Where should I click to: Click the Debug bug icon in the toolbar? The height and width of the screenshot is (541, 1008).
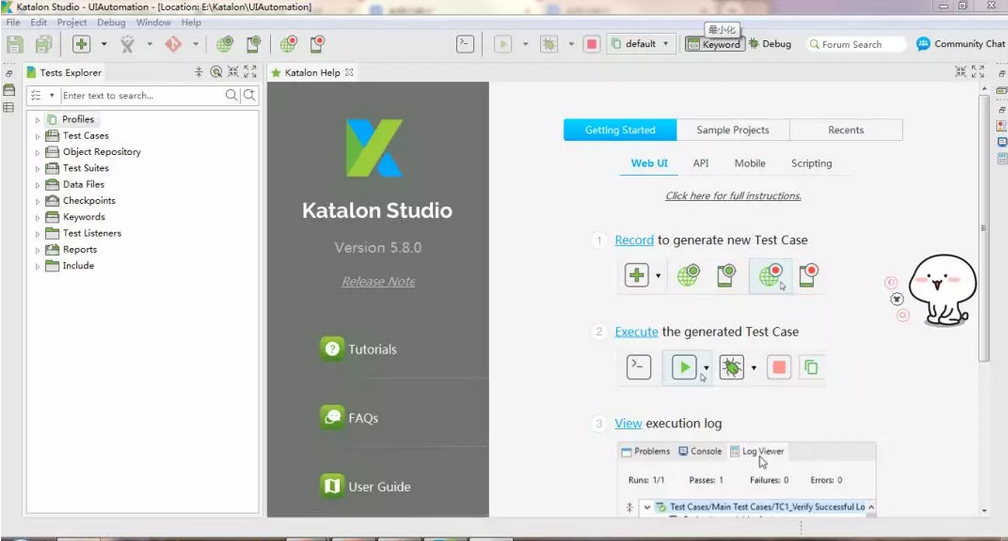click(549, 44)
